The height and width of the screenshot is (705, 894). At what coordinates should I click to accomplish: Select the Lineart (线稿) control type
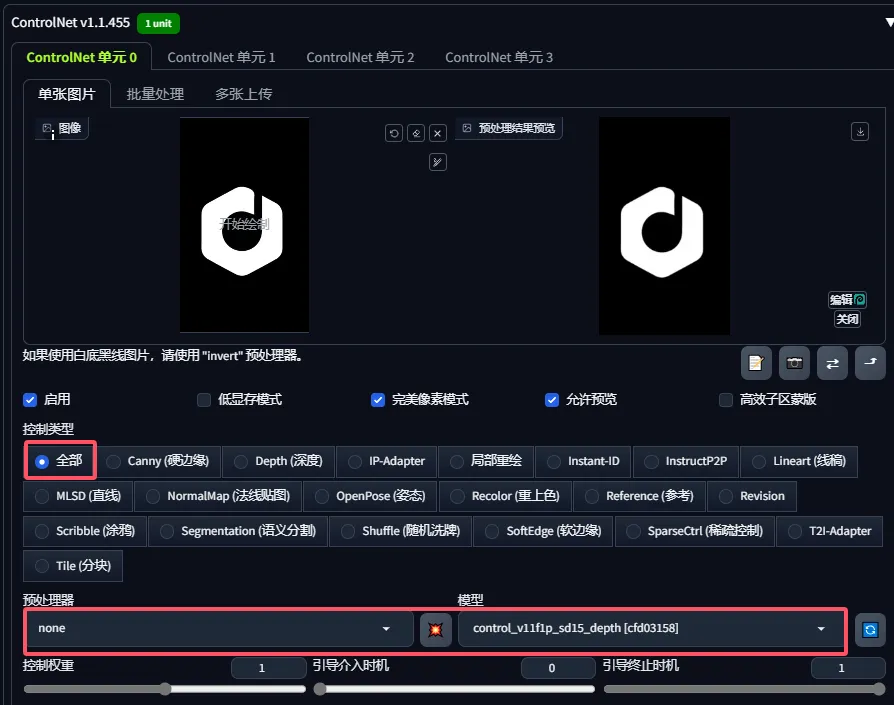[799, 461]
